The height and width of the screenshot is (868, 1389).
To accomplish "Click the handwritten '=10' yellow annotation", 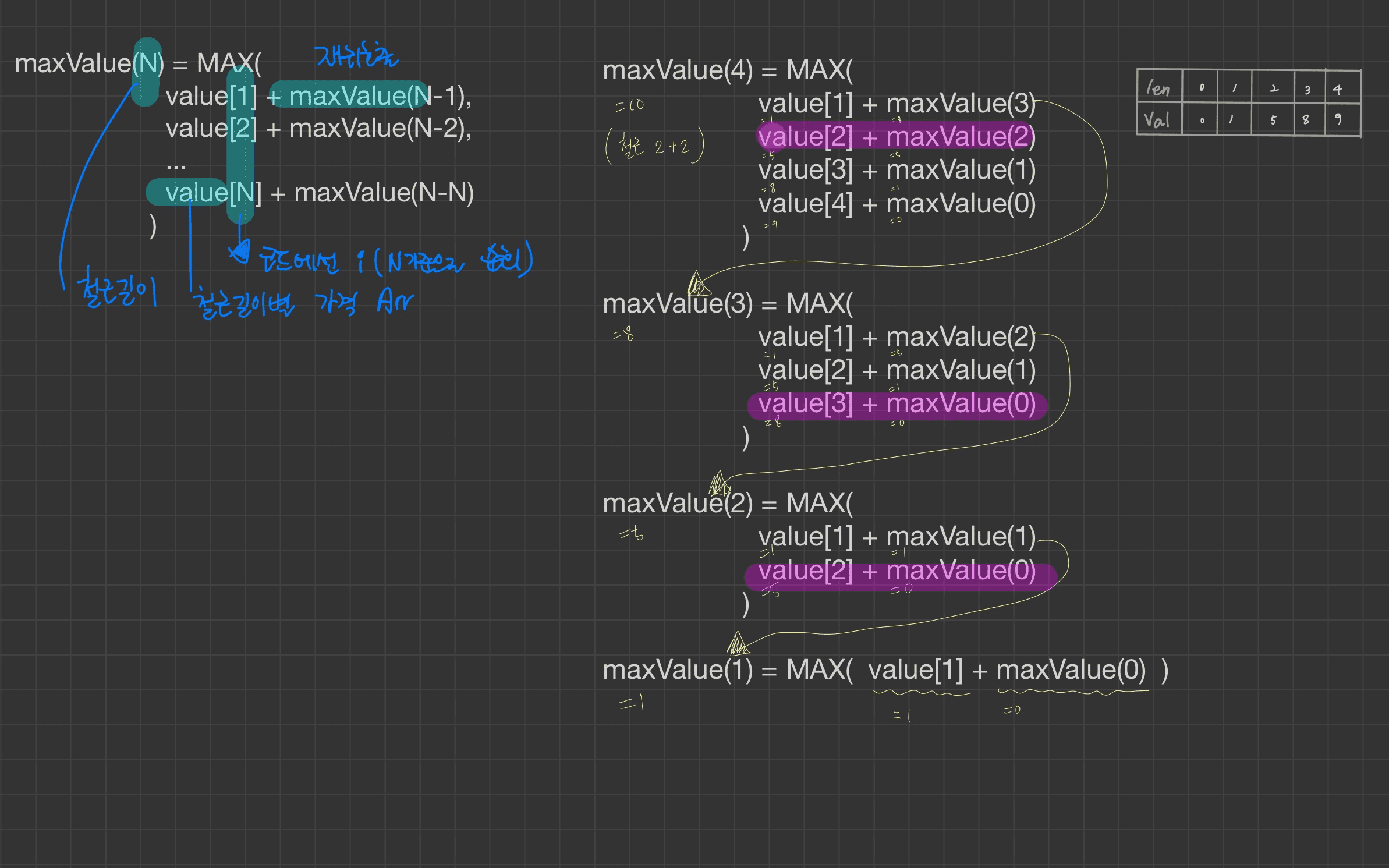I will [x=630, y=105].
